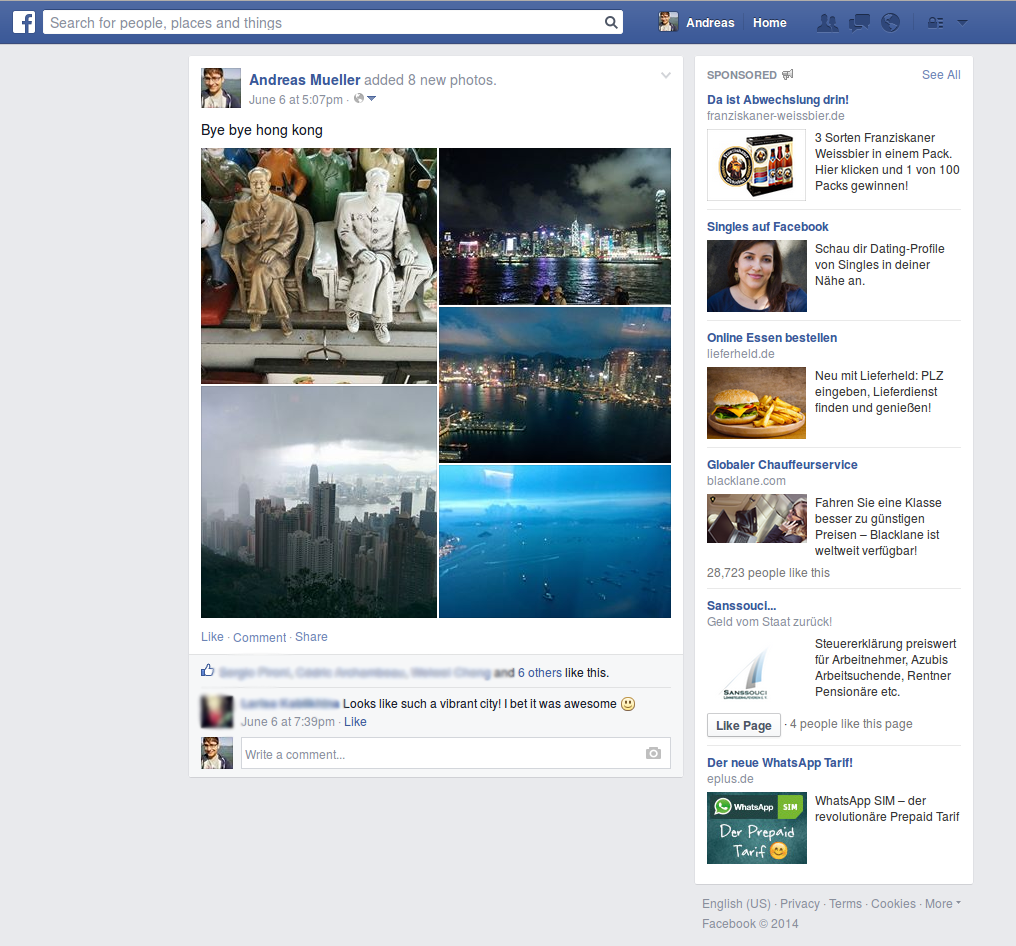Open the post options chevron
Image resolution: width=1016 pixels, height=946 pixels.
point(665,75)
